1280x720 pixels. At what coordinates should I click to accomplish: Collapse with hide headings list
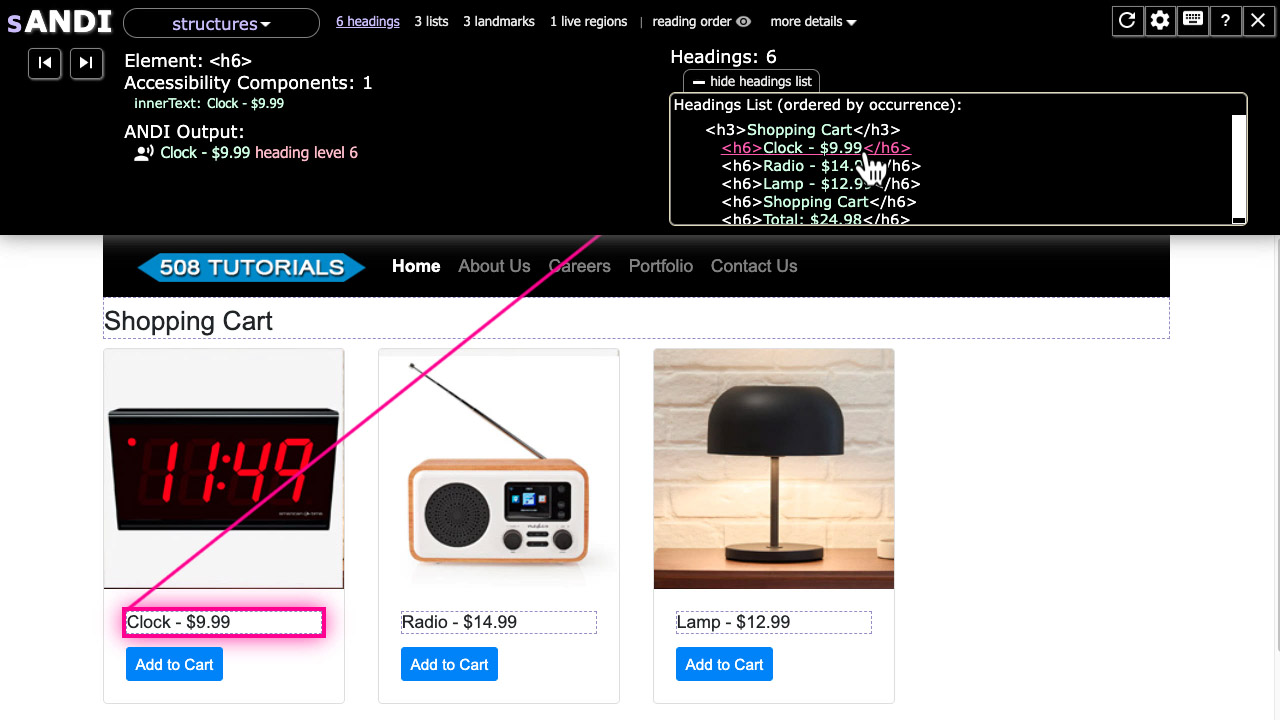[x=752, y=82]
